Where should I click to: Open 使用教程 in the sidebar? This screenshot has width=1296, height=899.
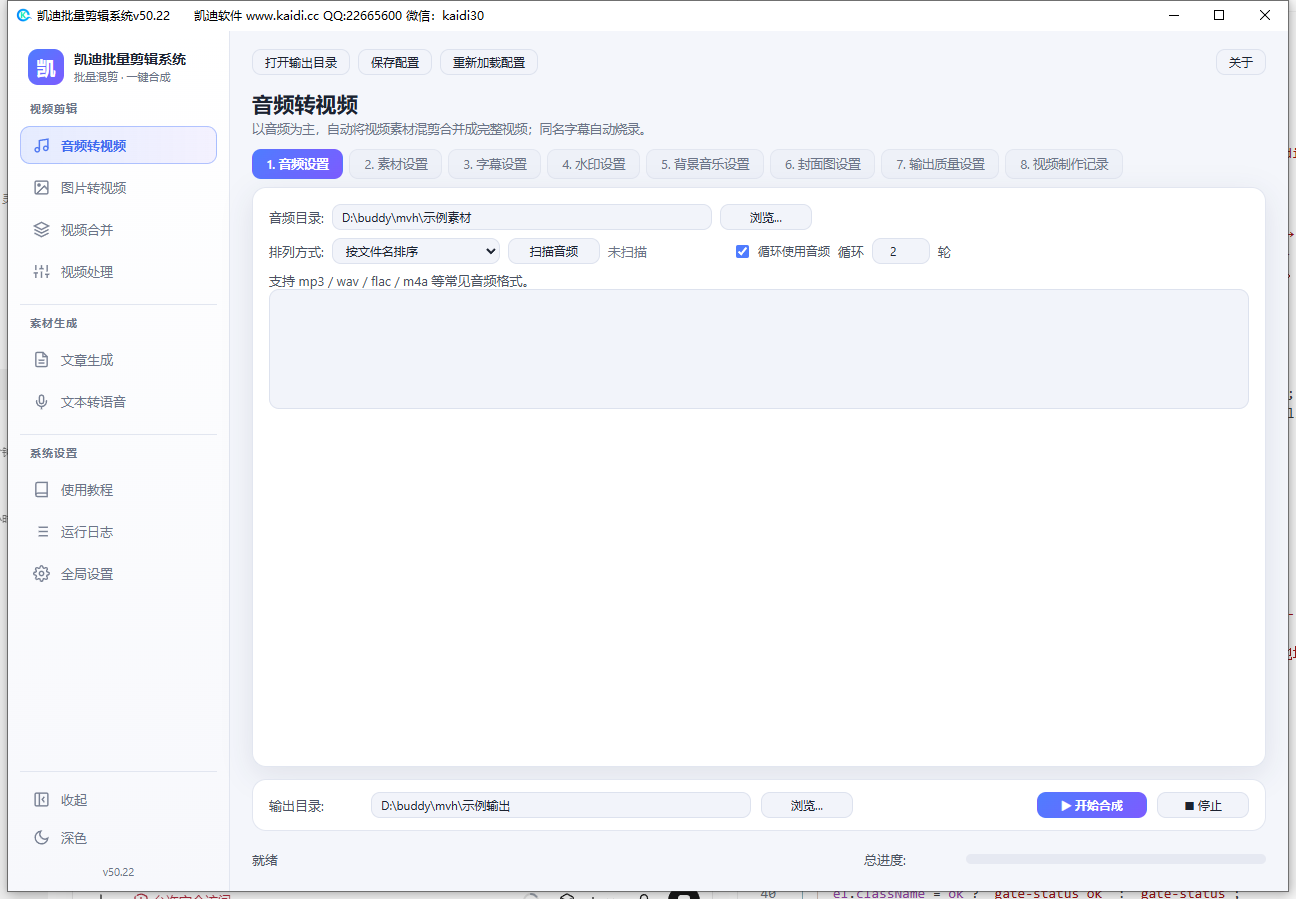[x=118, y=489]
